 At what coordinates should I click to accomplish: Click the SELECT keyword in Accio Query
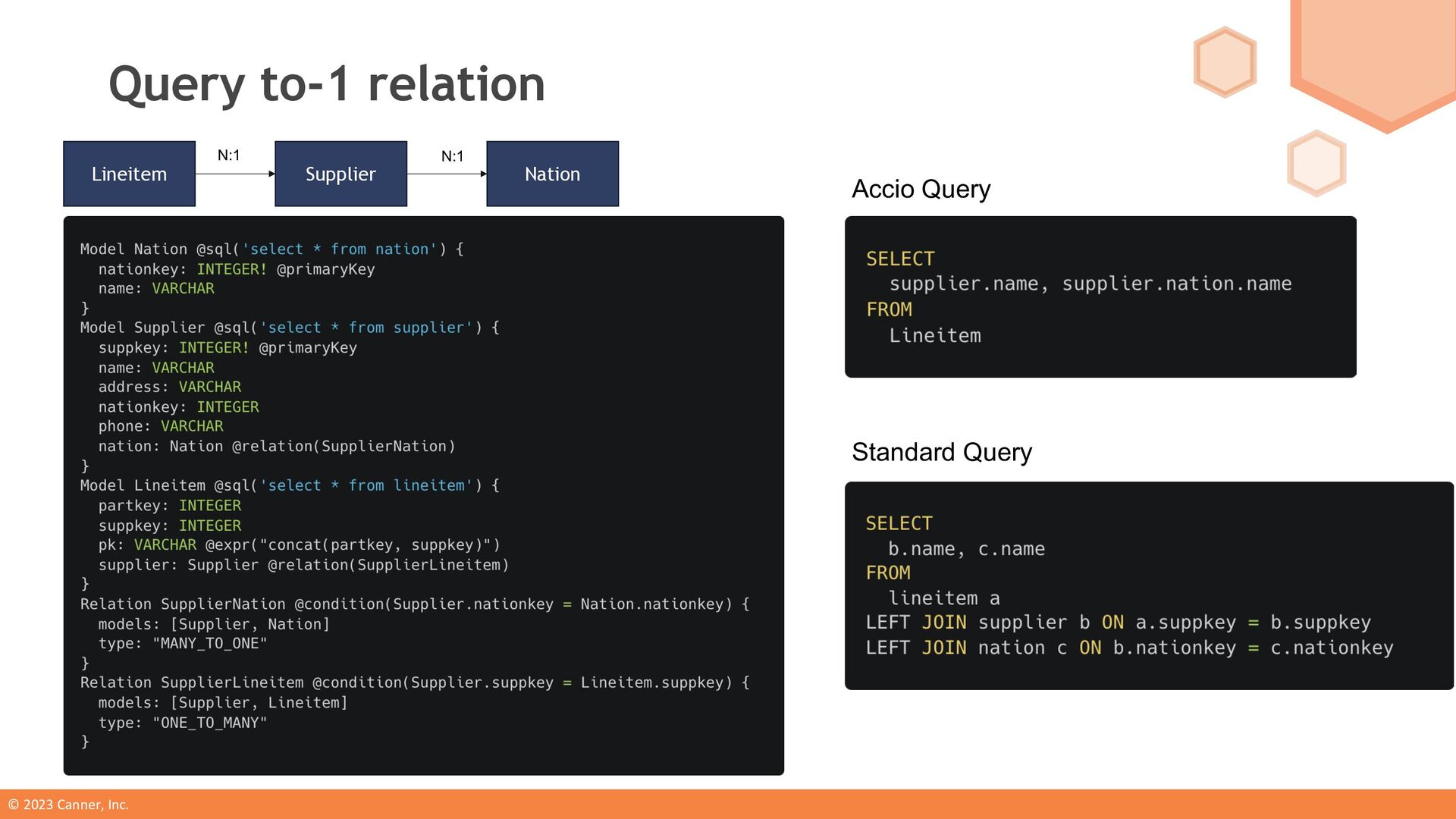(x=900, y=259)
